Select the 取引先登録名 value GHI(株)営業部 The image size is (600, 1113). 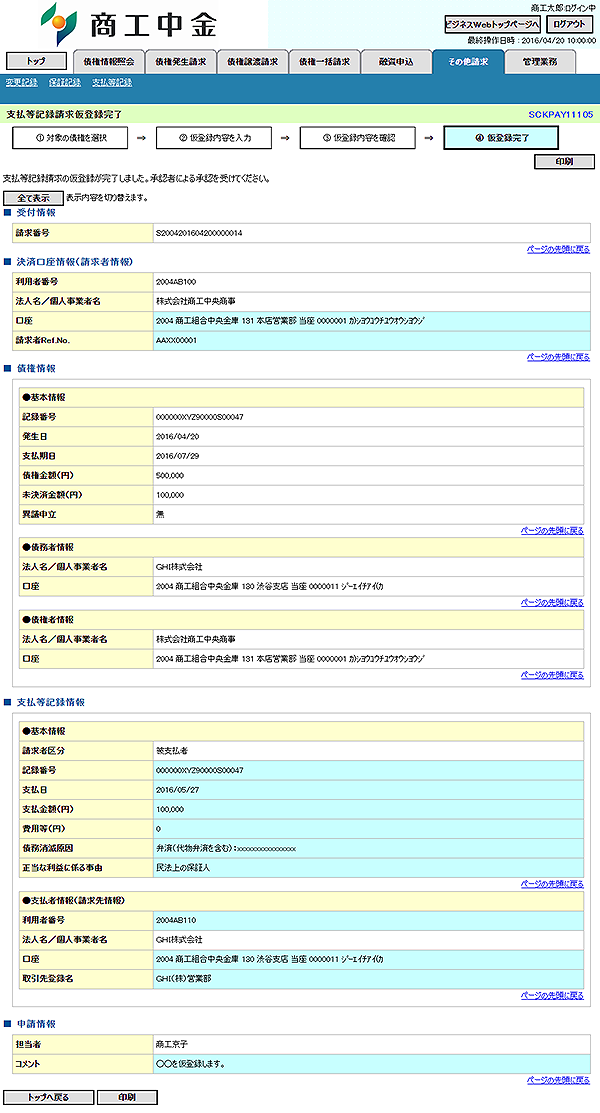click(x=183, y=979)
